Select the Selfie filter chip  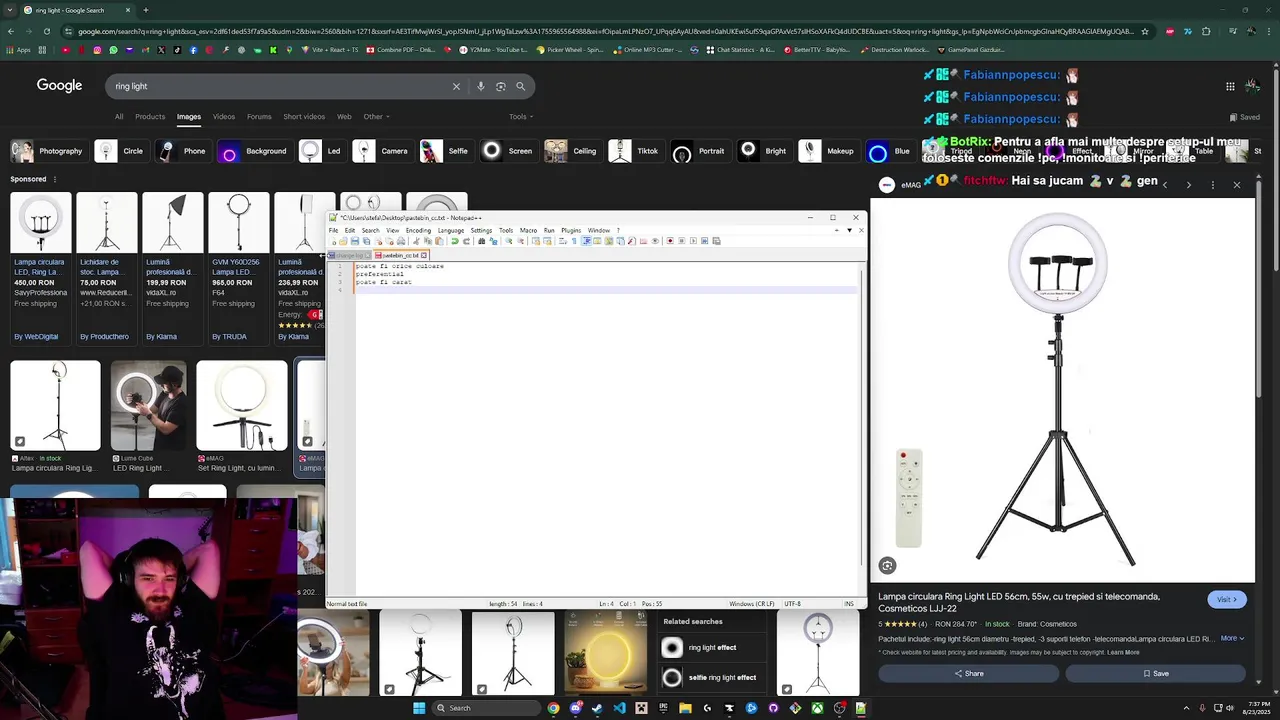click(445, 151)
